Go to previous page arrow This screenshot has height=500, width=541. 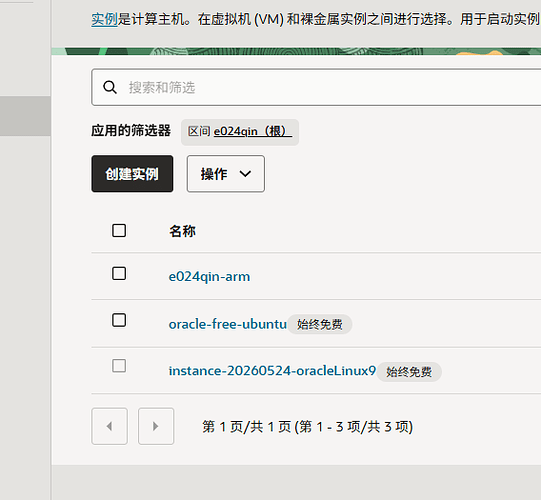(x=109, y=426)
